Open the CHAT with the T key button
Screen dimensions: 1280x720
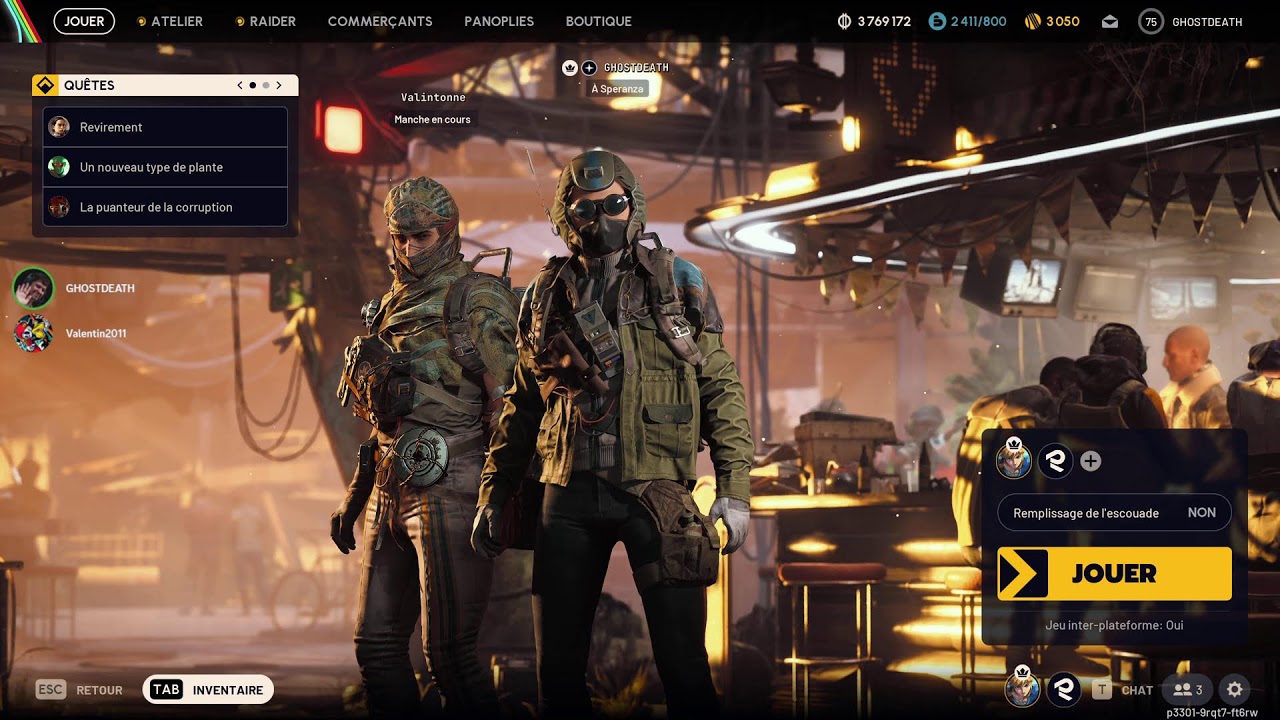click(1123, 690)
